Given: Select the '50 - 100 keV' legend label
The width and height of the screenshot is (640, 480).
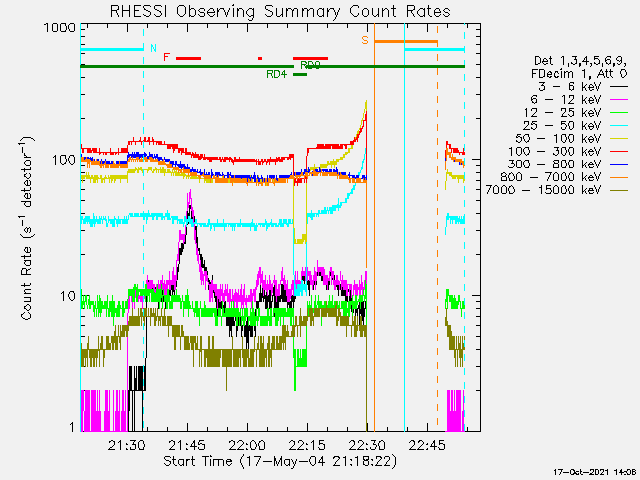Looking at the screenshot, I should [x=558, y=138].
